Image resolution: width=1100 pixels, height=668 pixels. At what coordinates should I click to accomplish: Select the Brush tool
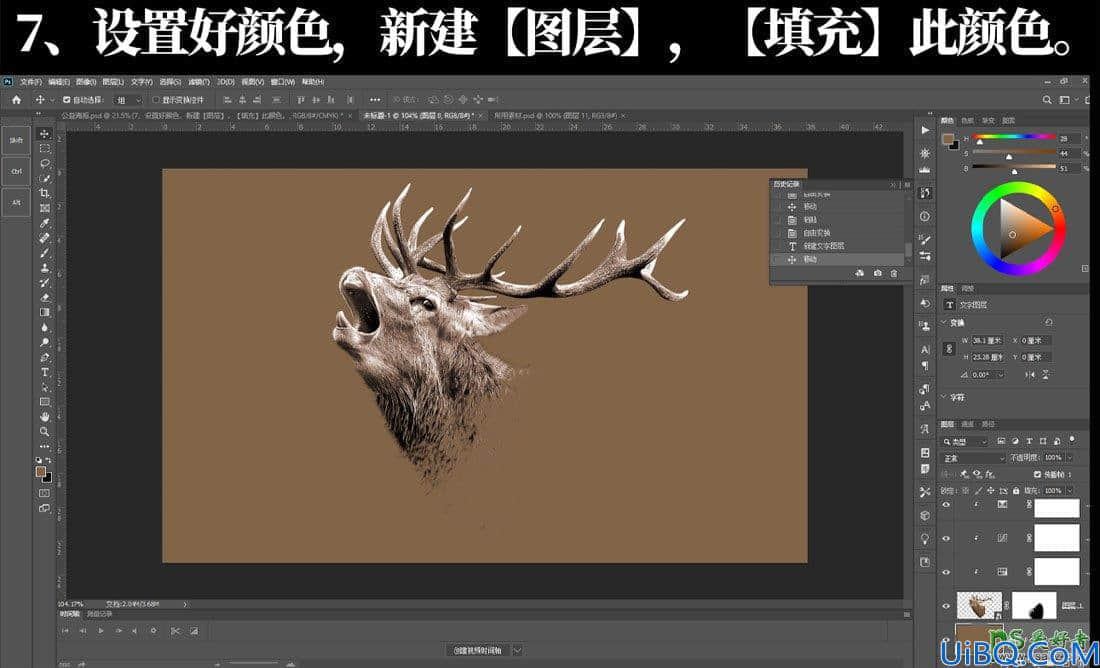(x=45, y=253)
